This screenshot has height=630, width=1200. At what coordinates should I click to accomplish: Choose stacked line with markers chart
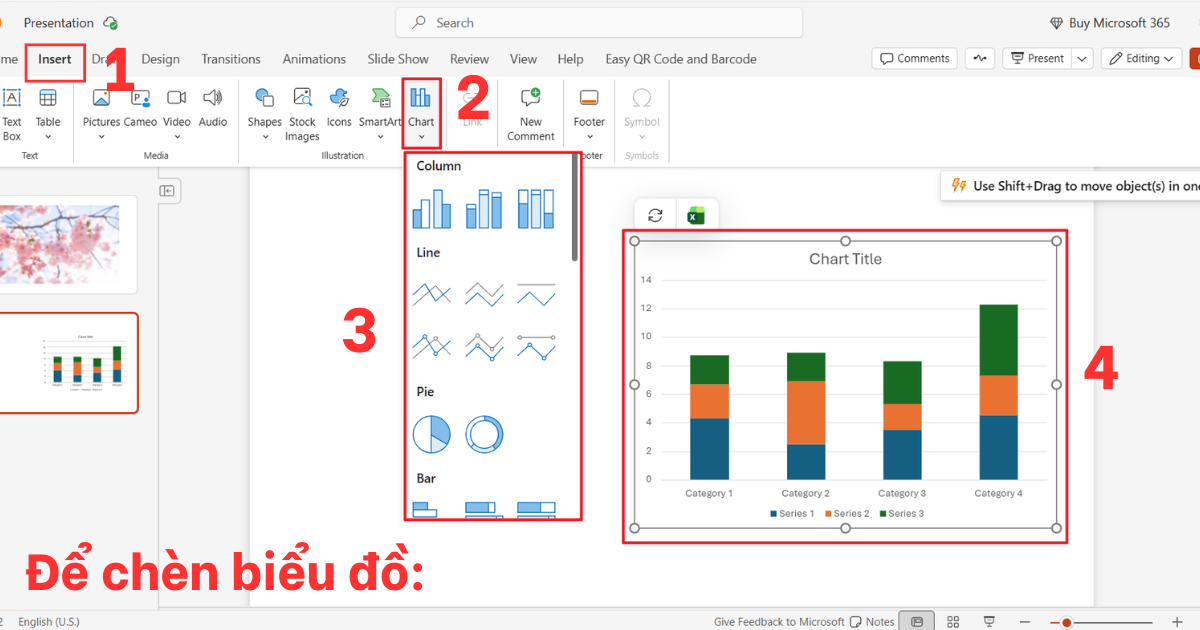pos(484,346)
